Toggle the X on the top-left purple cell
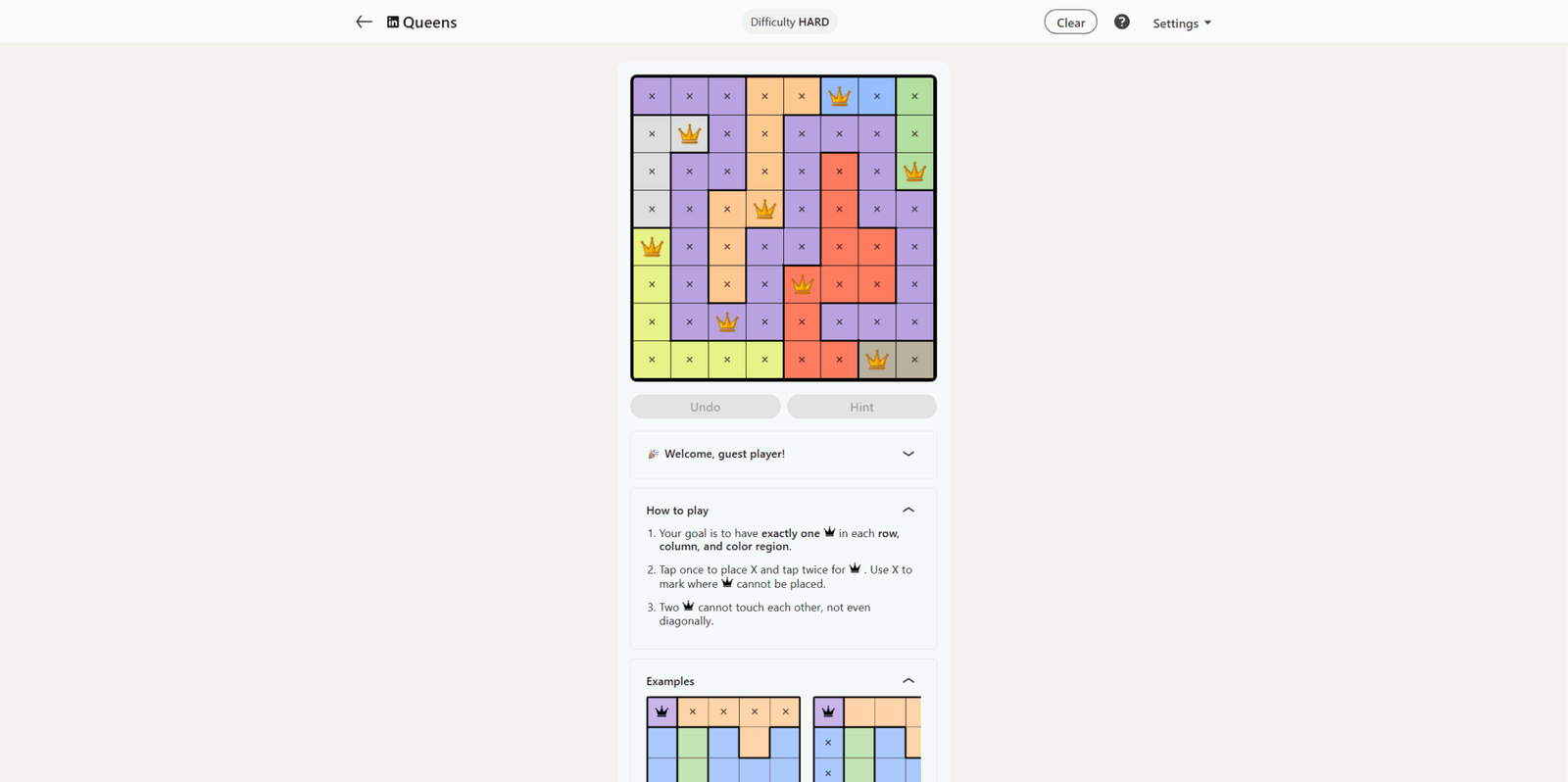Viewport: 1568px width, 782px height. pyautogui.click(x=652, y=95)
